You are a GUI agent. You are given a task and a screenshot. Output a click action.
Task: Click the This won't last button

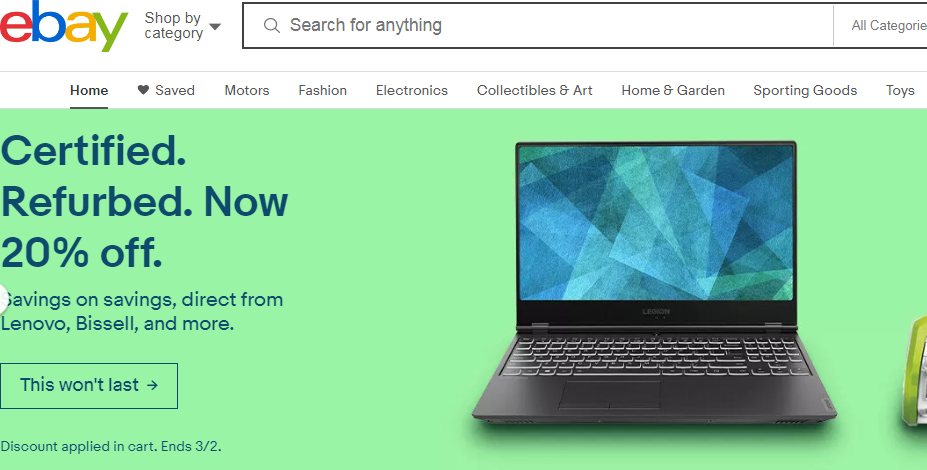tap(89, 385)
